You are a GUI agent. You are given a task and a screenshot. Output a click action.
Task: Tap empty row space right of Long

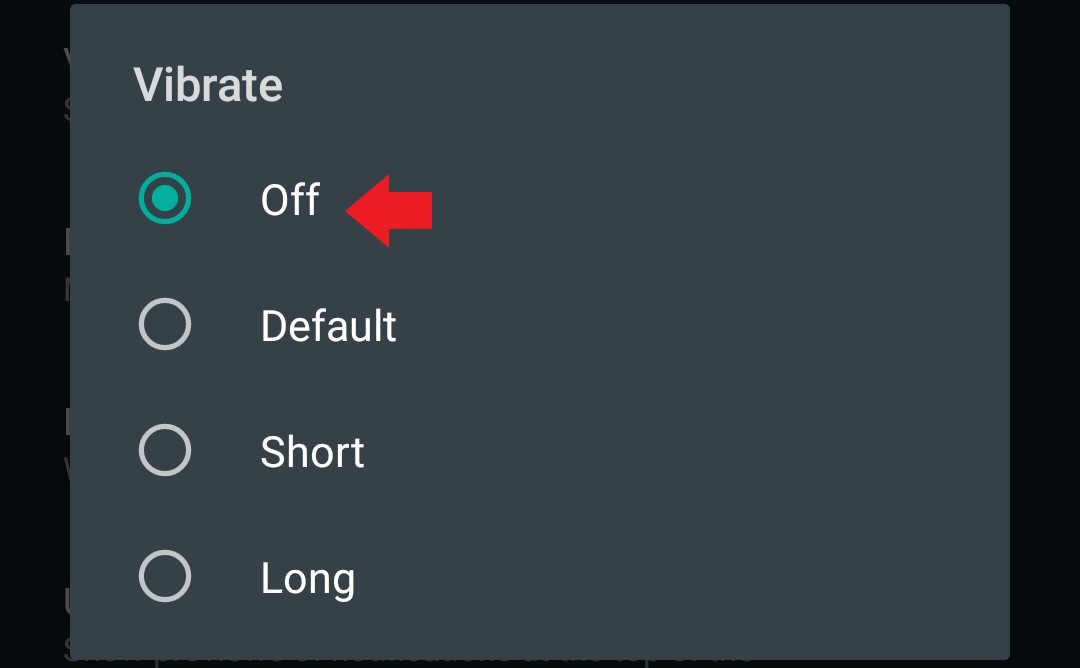click(700, 578)
